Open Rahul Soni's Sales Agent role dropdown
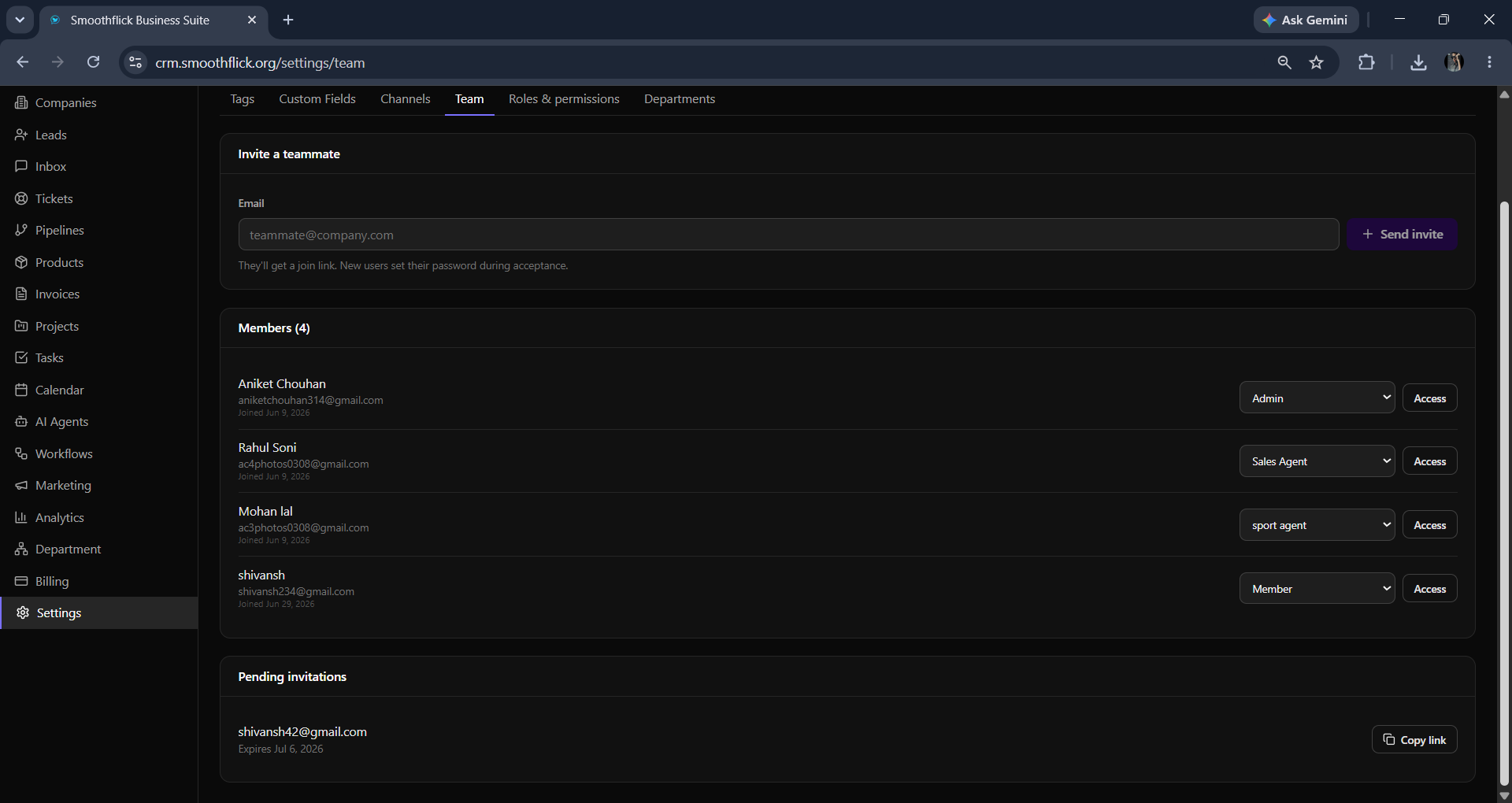The image size is (1512, 803). pos(1317,461)
